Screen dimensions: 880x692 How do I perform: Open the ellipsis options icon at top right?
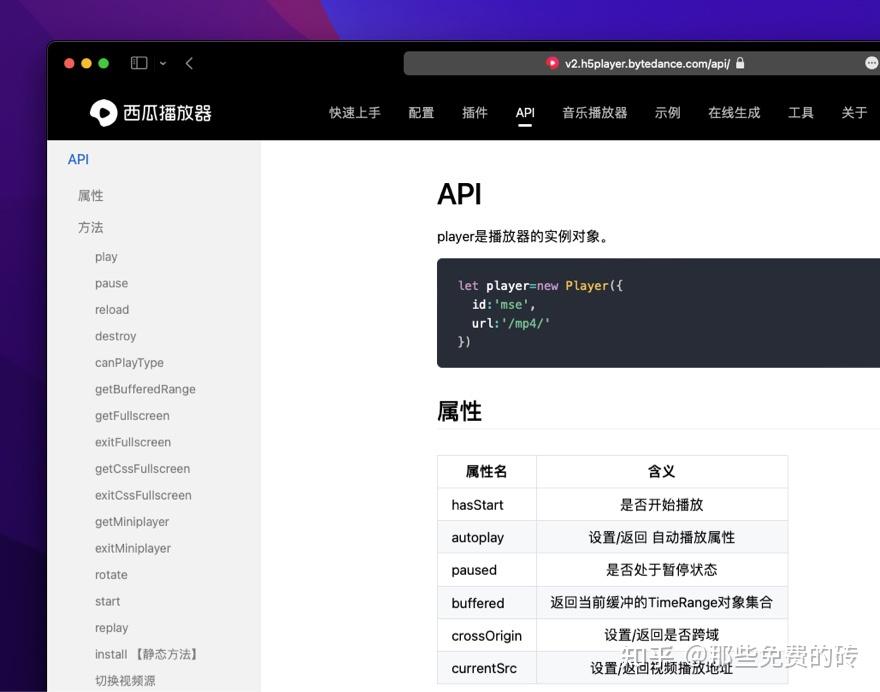(871, 62)
